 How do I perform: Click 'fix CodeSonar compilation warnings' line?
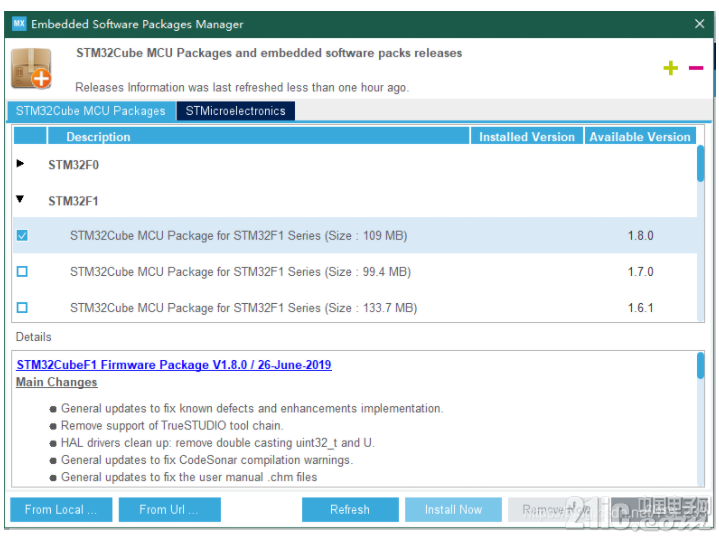click(x=207, y=460)
